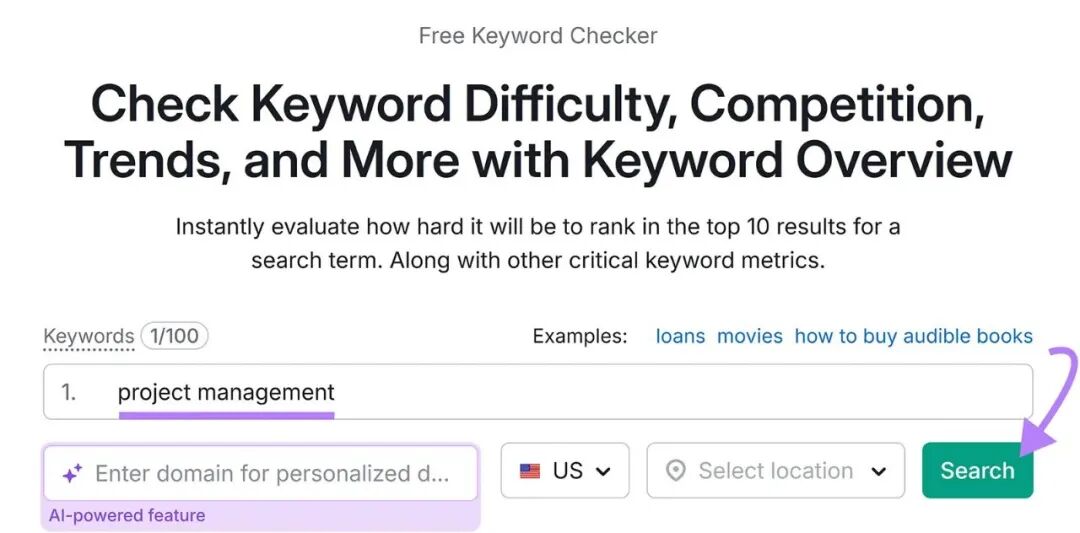Click the row number "1." in keyword list
The image size is (1080, 533).
coord(69,392)
